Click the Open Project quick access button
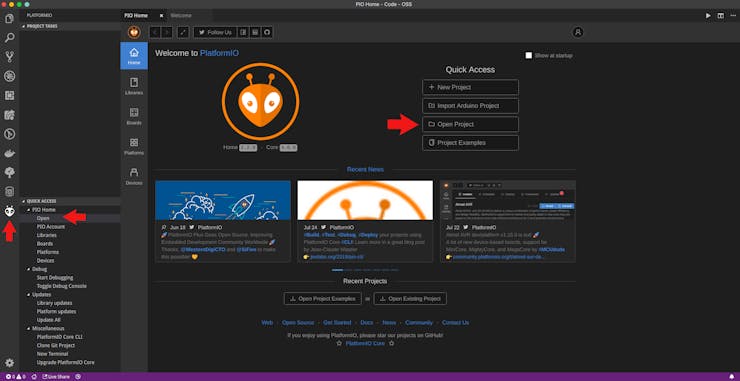This screenshot has height=381, width=740. click(470, 124)
